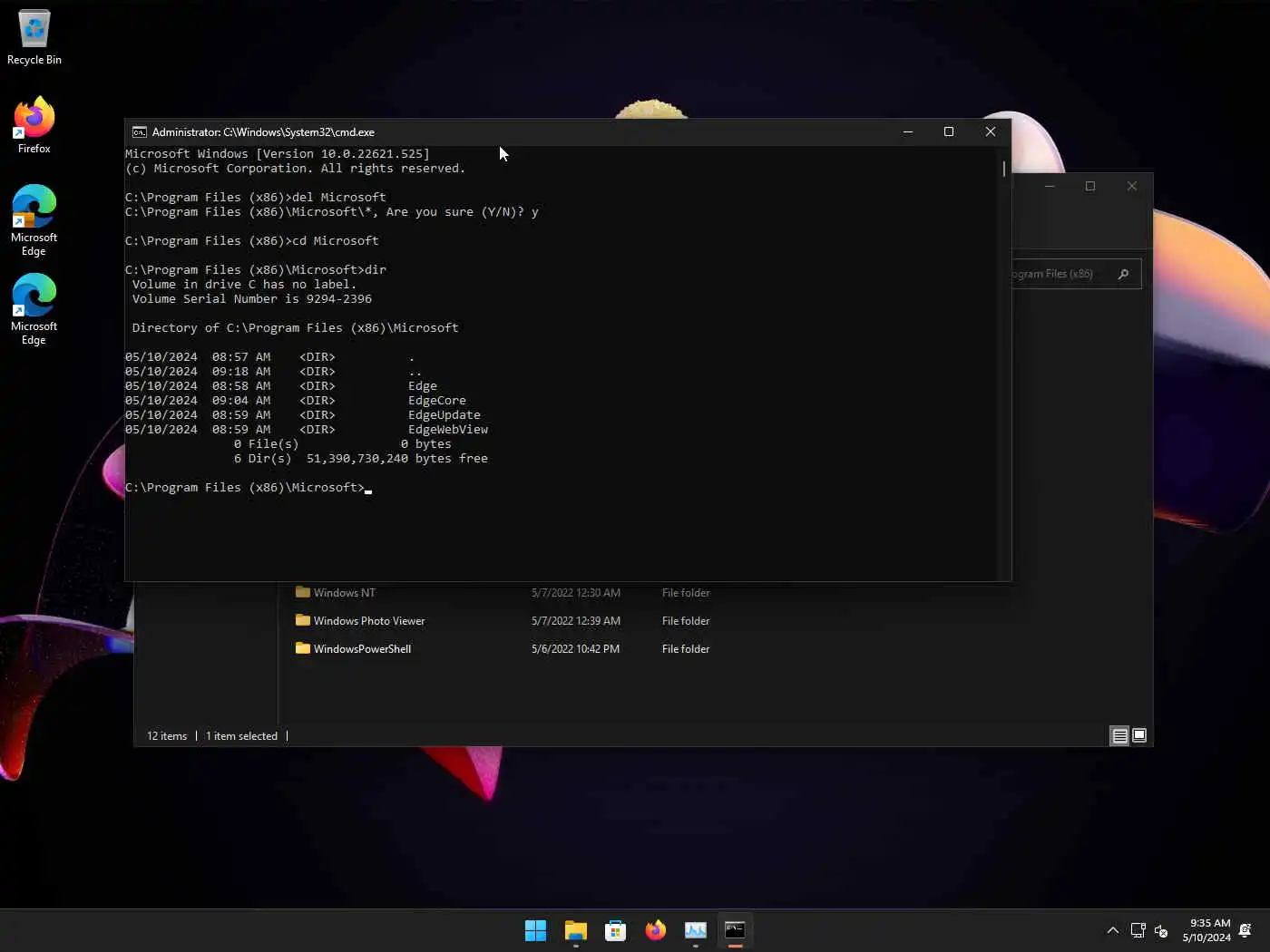Click the Windows Photo Viewer folder icon

tap(303, 621)
